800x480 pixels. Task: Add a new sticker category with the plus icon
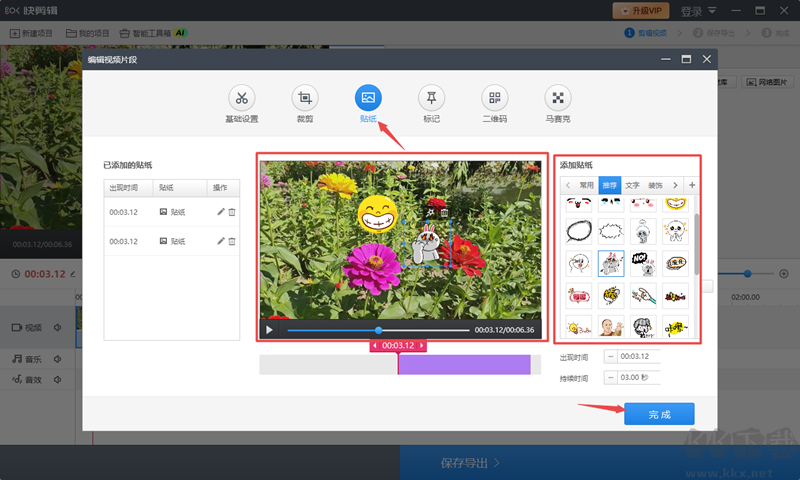pyautogui.click(x=692, y=185)
